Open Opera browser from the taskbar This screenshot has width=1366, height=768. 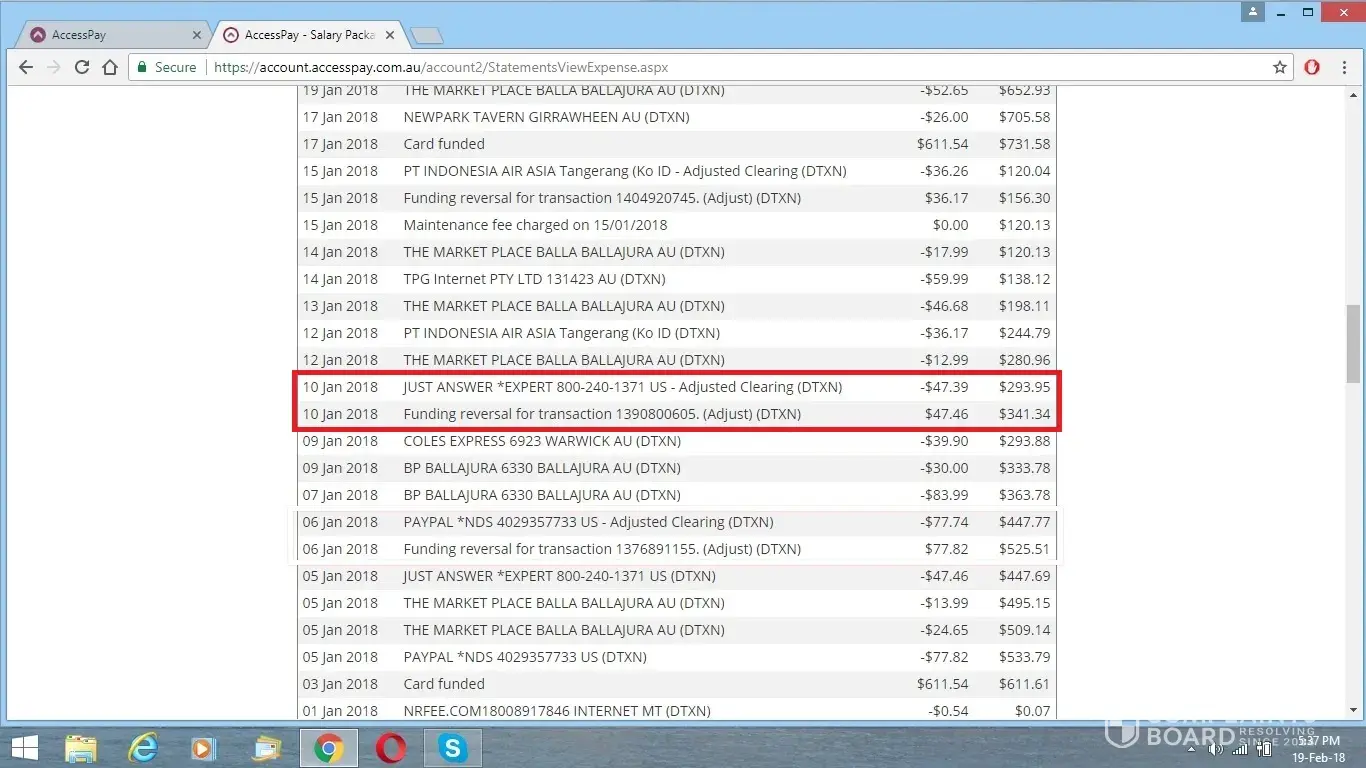tap(391, 747)
